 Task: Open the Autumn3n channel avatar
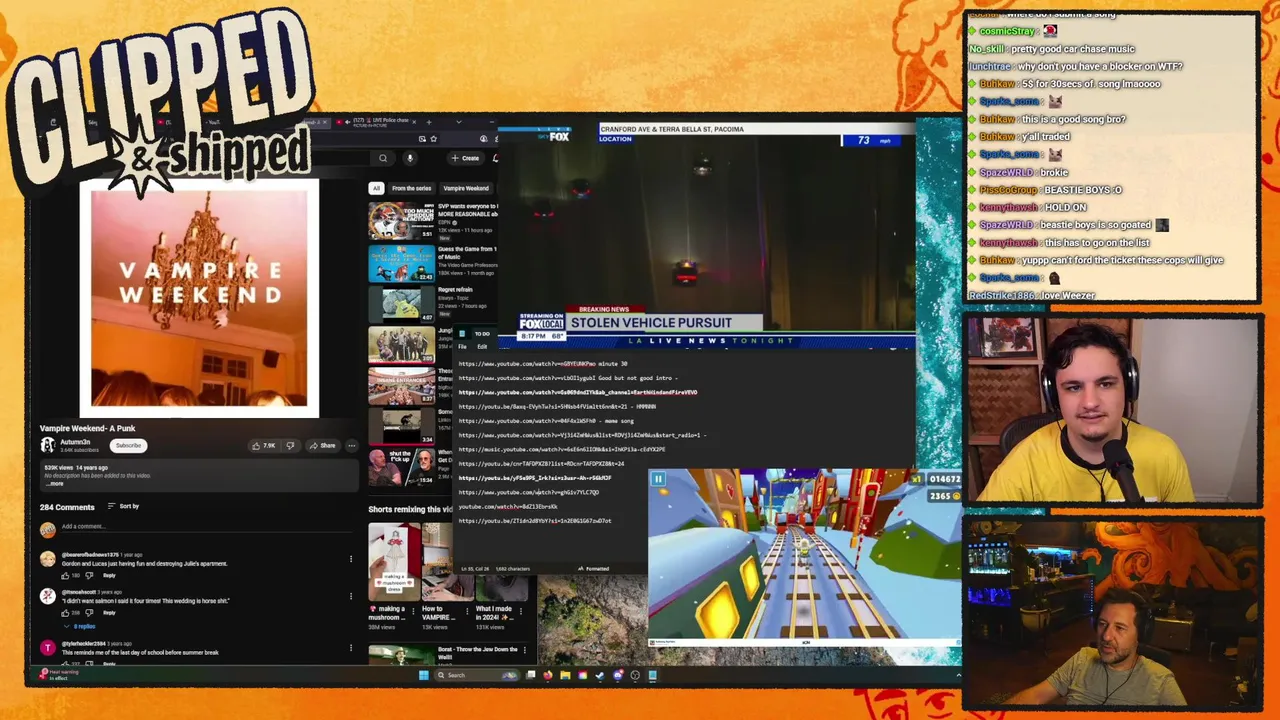(47, 445)
